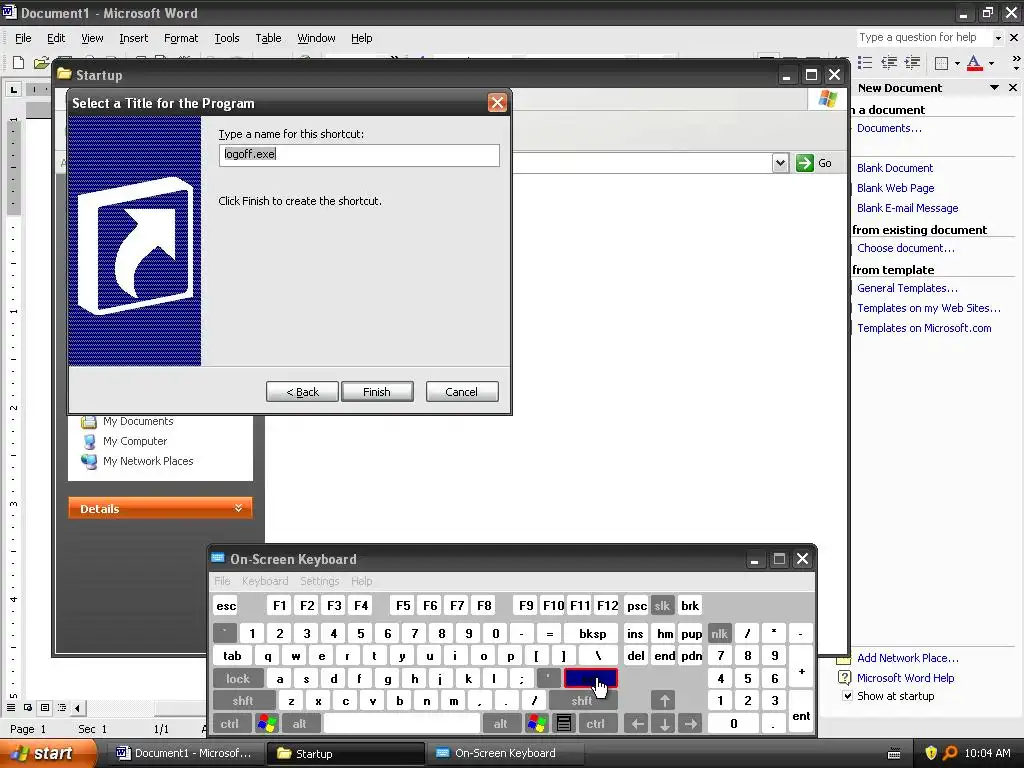Screen dimensions: 1024x768
Task: Collapse the Details panel chevron
Action: point(238,508)
